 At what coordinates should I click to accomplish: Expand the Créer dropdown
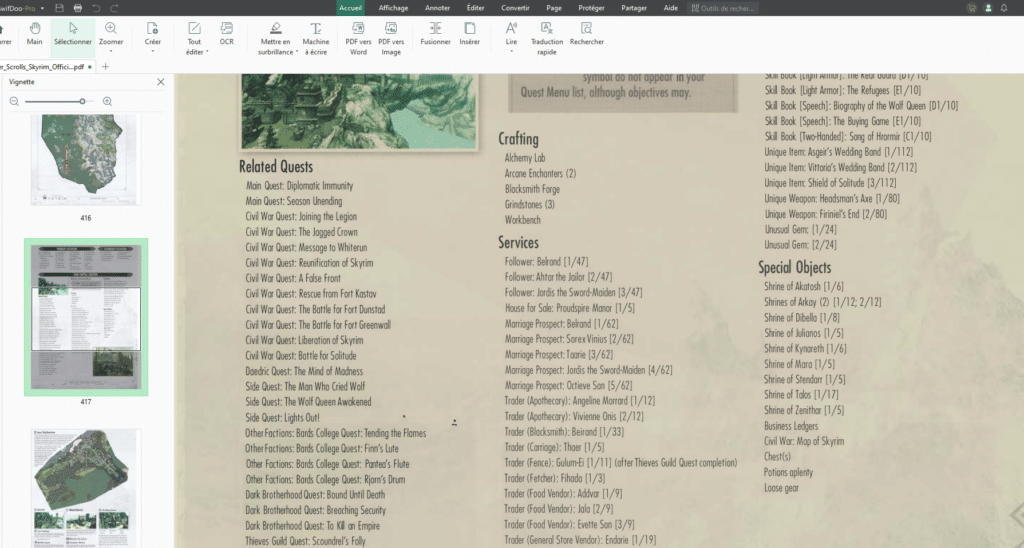[152, 51]
